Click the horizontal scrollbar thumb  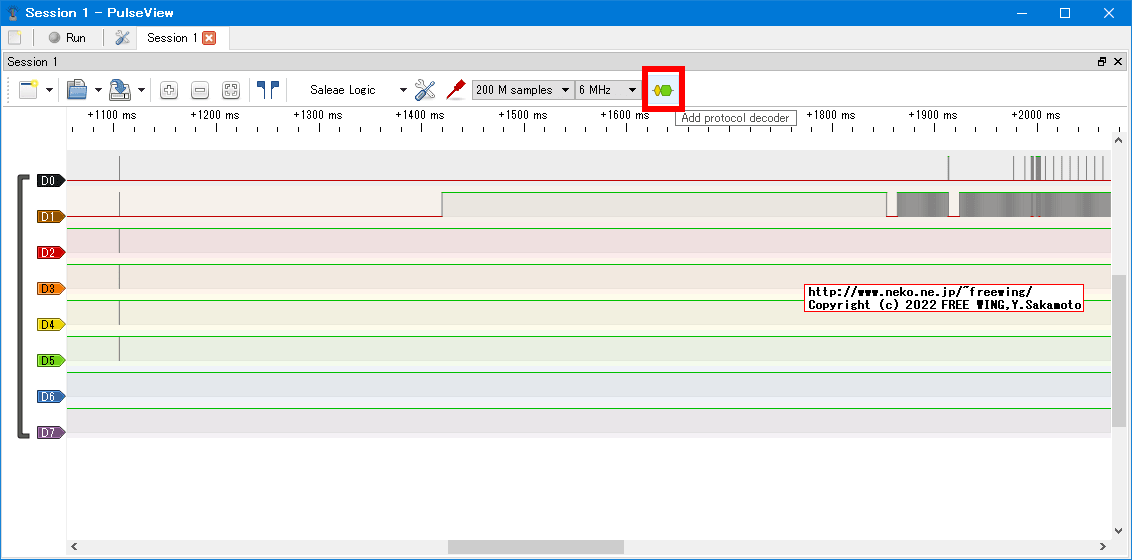coord(535,546)
